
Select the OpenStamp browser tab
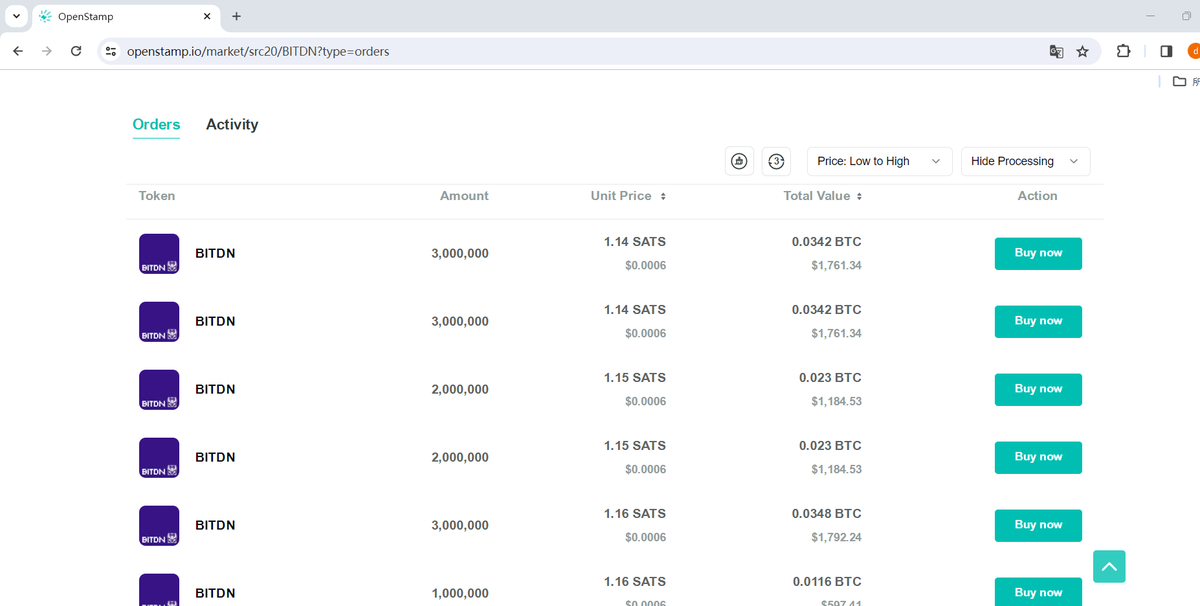[x=125, y=17]
